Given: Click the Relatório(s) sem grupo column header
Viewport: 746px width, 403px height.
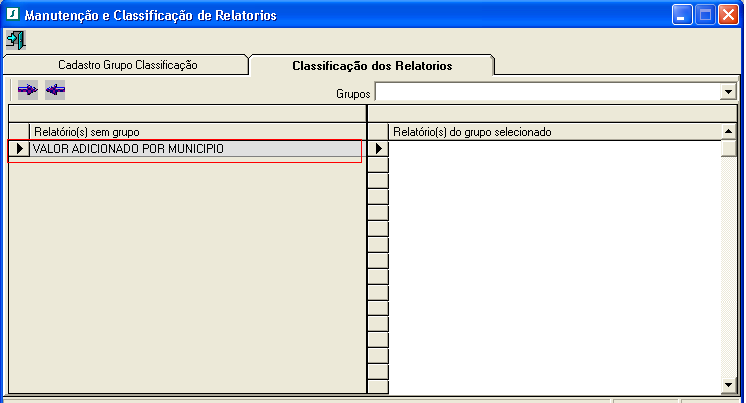Looking at the screenshot, I should (197, 132).
